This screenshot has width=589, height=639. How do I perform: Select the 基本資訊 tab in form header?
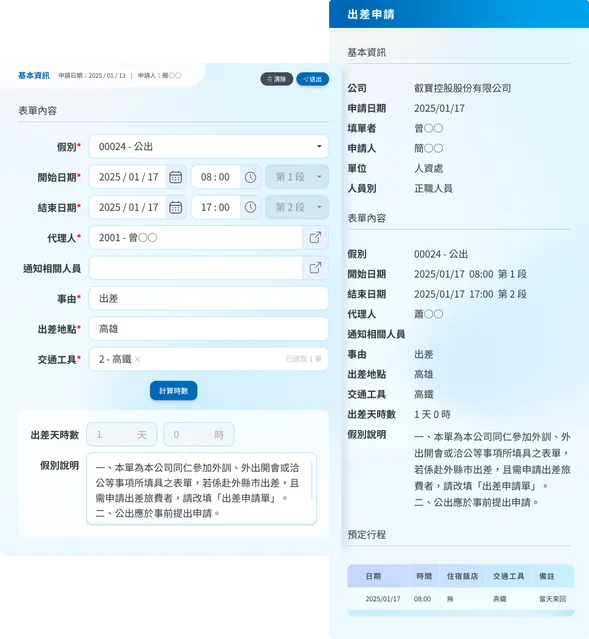tap(34, 75)
